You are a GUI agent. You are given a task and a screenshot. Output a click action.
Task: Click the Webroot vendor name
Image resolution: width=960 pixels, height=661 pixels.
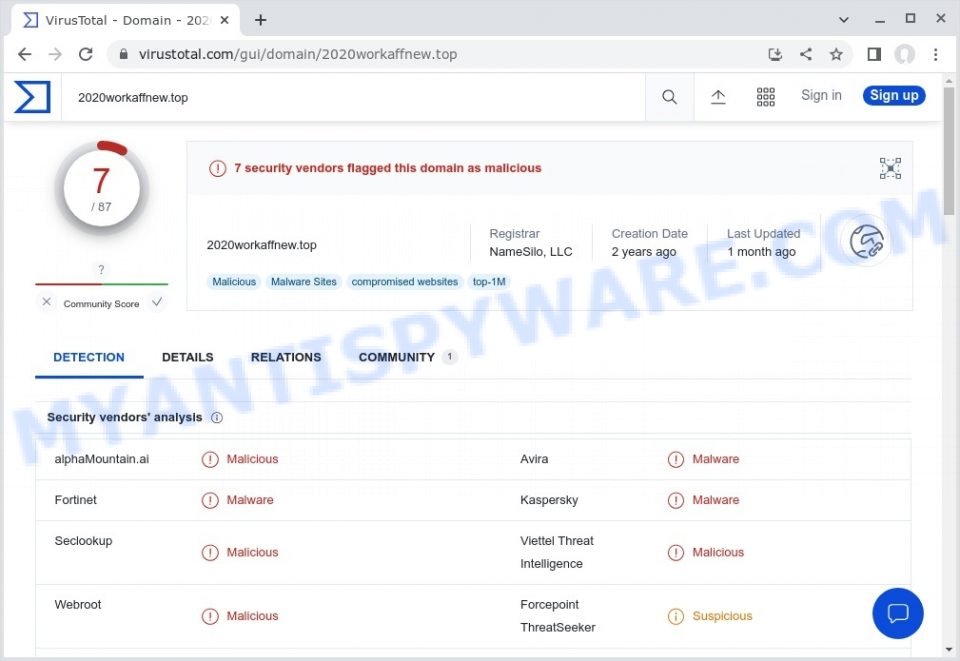78,605
